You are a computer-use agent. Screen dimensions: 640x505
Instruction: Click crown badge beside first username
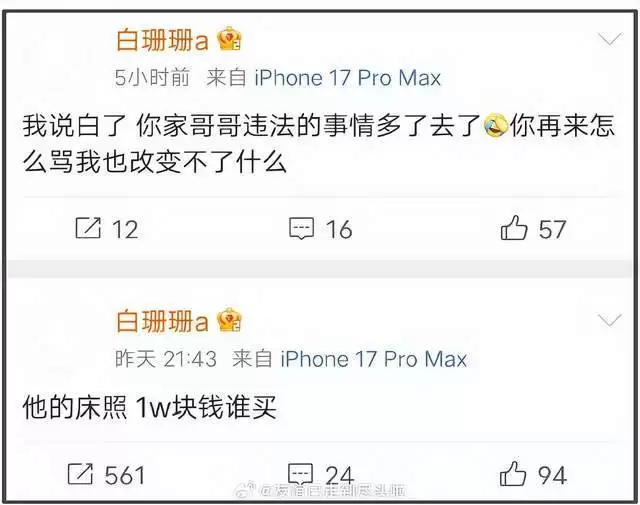pyautogui.click(x=229, y=39)
